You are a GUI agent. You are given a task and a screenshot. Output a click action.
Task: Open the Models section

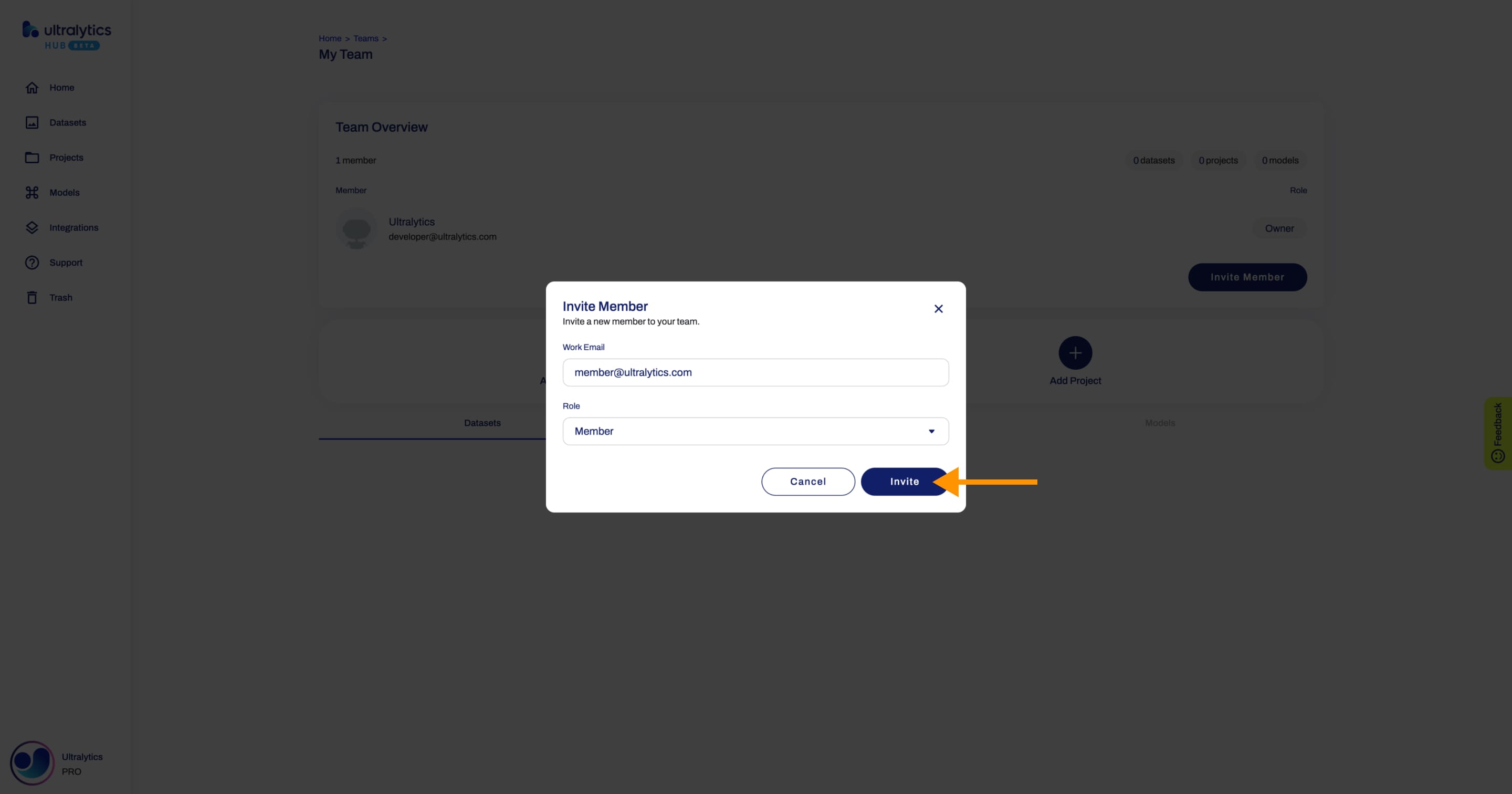(x=64, y=192)
